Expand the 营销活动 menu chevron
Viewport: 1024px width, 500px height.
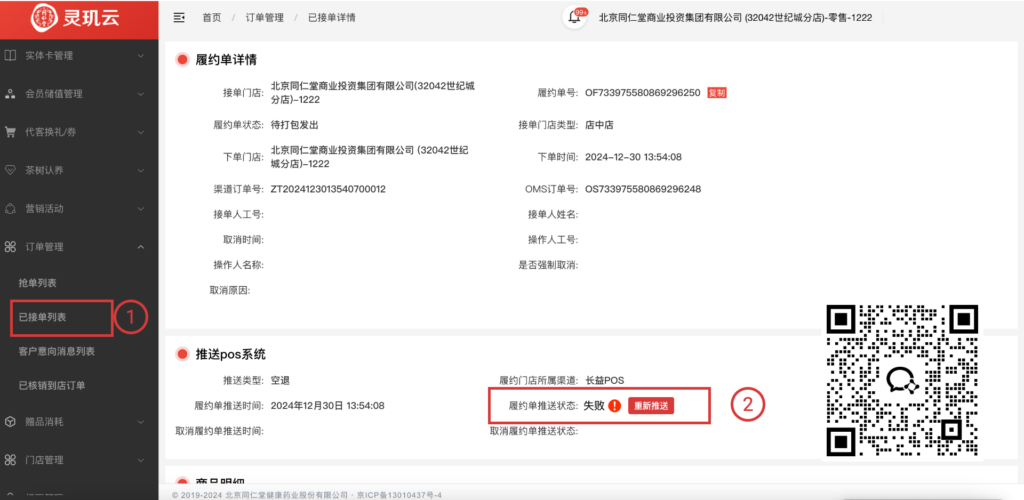(x=140, y=209)
